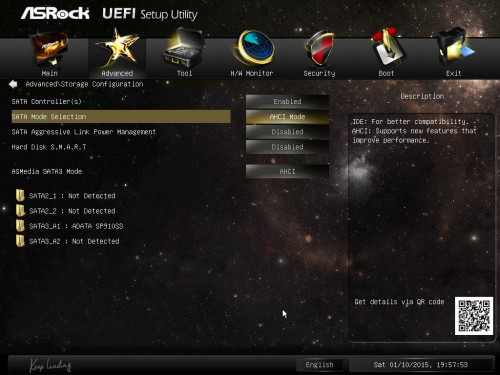The width and height of the screenshot is (500, 375).
Task: Go back using the white arrow icon
Action: click(x=13, y=84)
